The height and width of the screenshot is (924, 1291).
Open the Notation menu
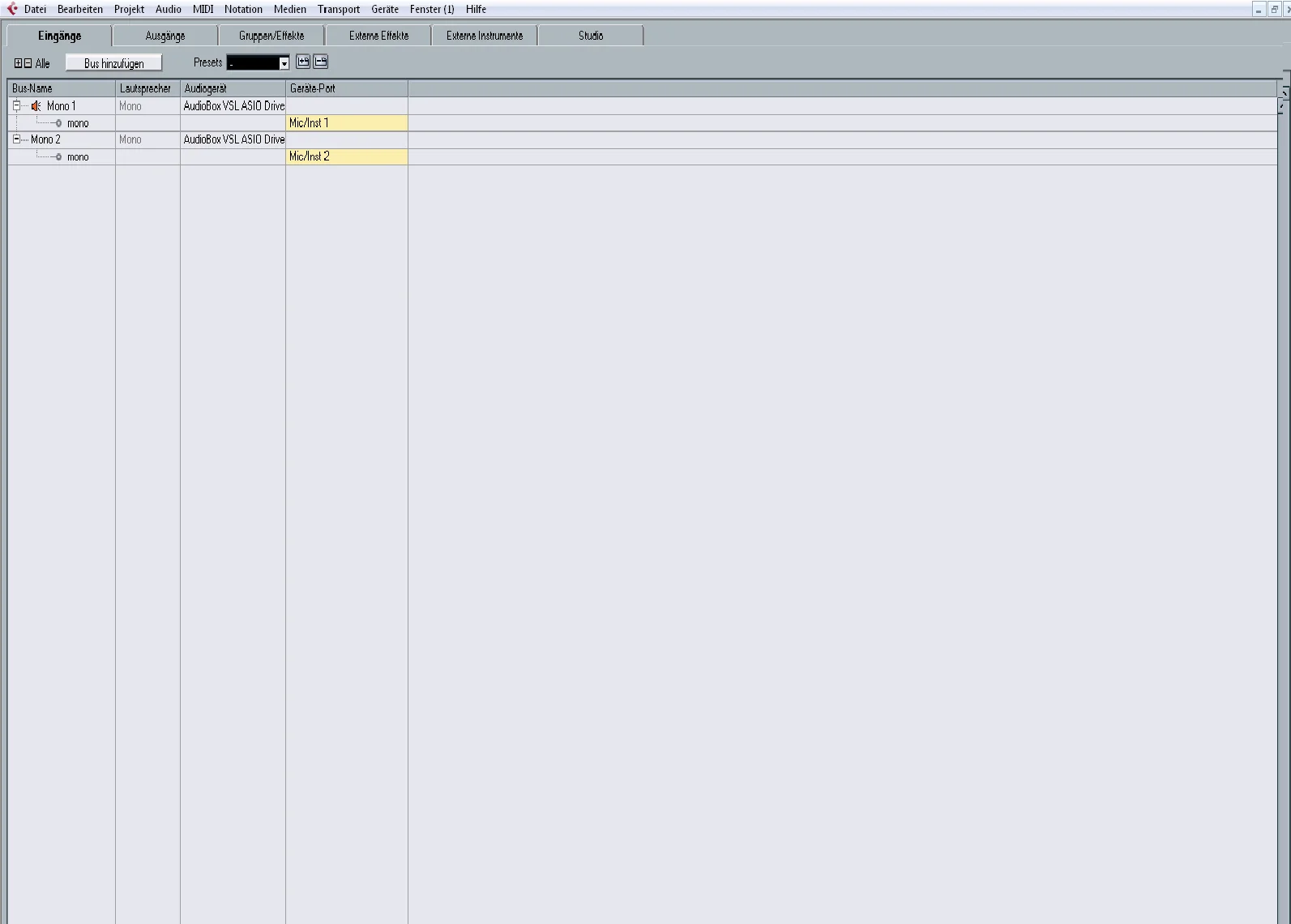243,9
